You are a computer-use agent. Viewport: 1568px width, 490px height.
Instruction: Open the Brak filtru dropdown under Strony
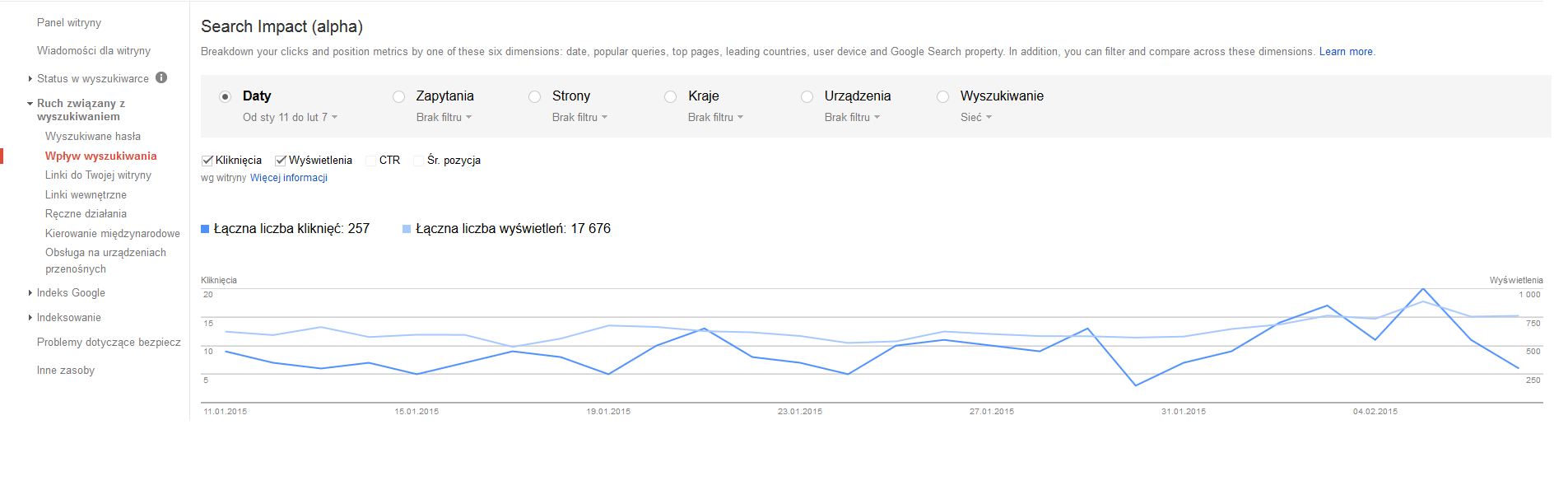click(x=579, y=117)
